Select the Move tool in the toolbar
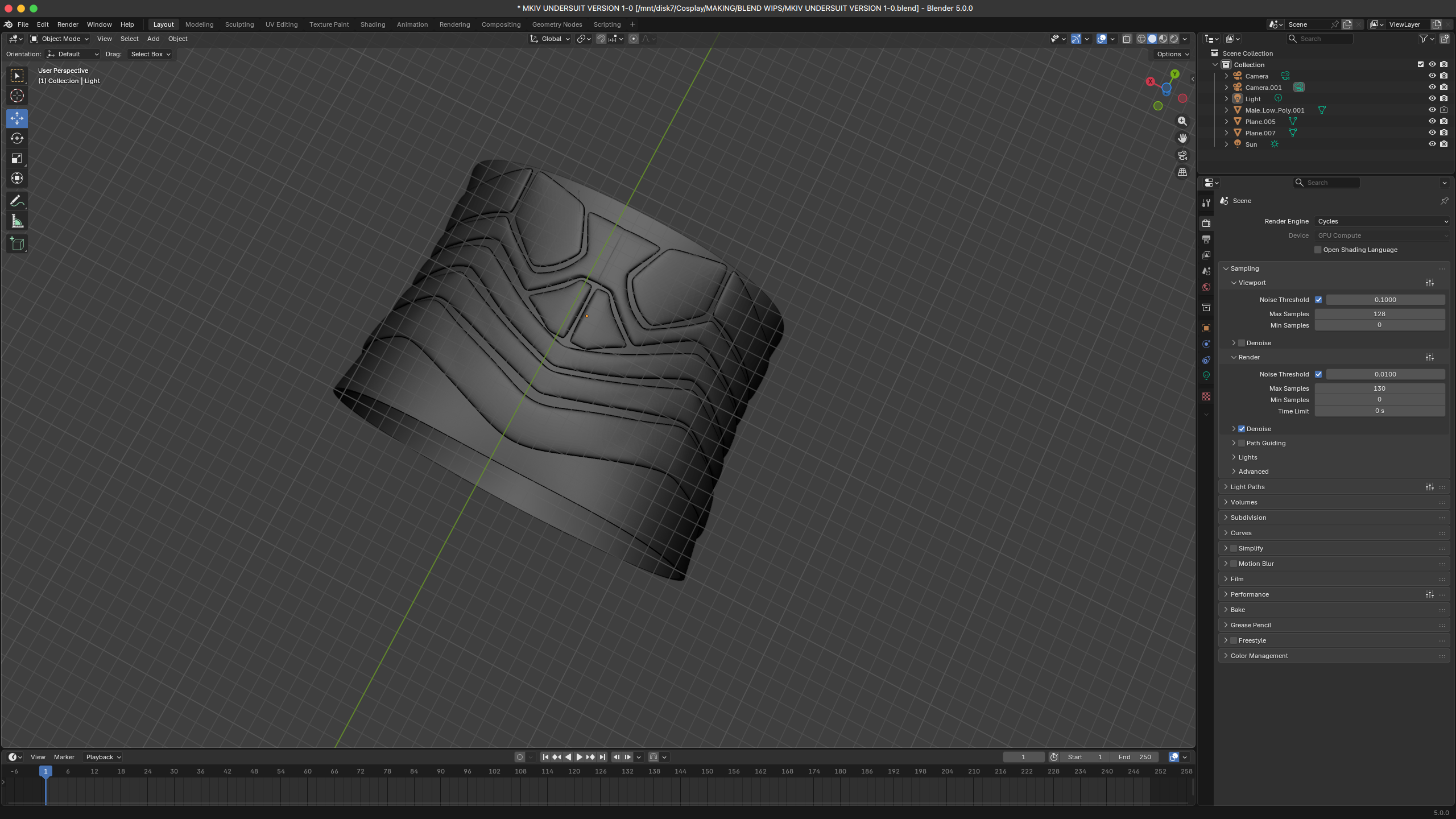Image resolution: width=1456 pixels, height=819 pixels. pos(17,118)
